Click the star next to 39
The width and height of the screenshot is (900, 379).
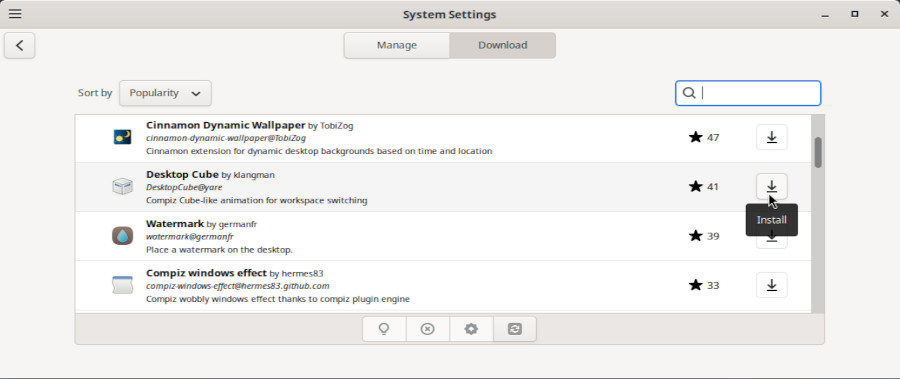696,235
